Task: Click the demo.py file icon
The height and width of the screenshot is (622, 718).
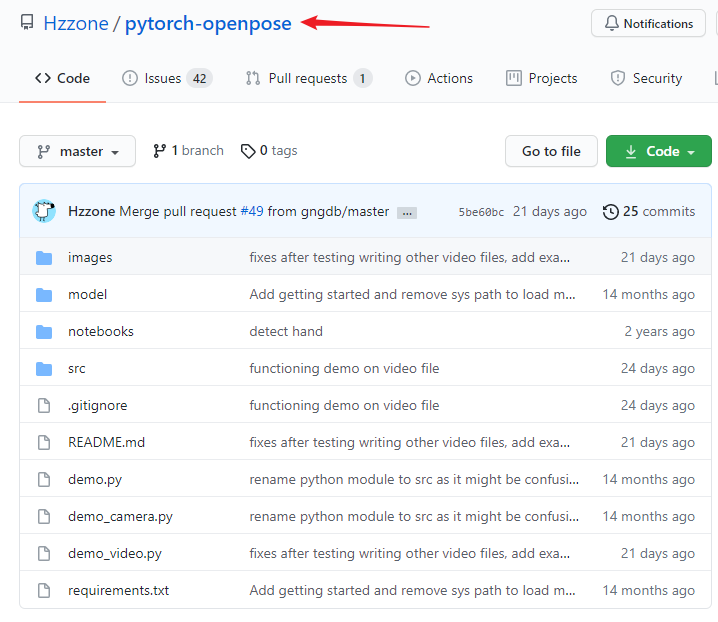Action: pos(44,480)
